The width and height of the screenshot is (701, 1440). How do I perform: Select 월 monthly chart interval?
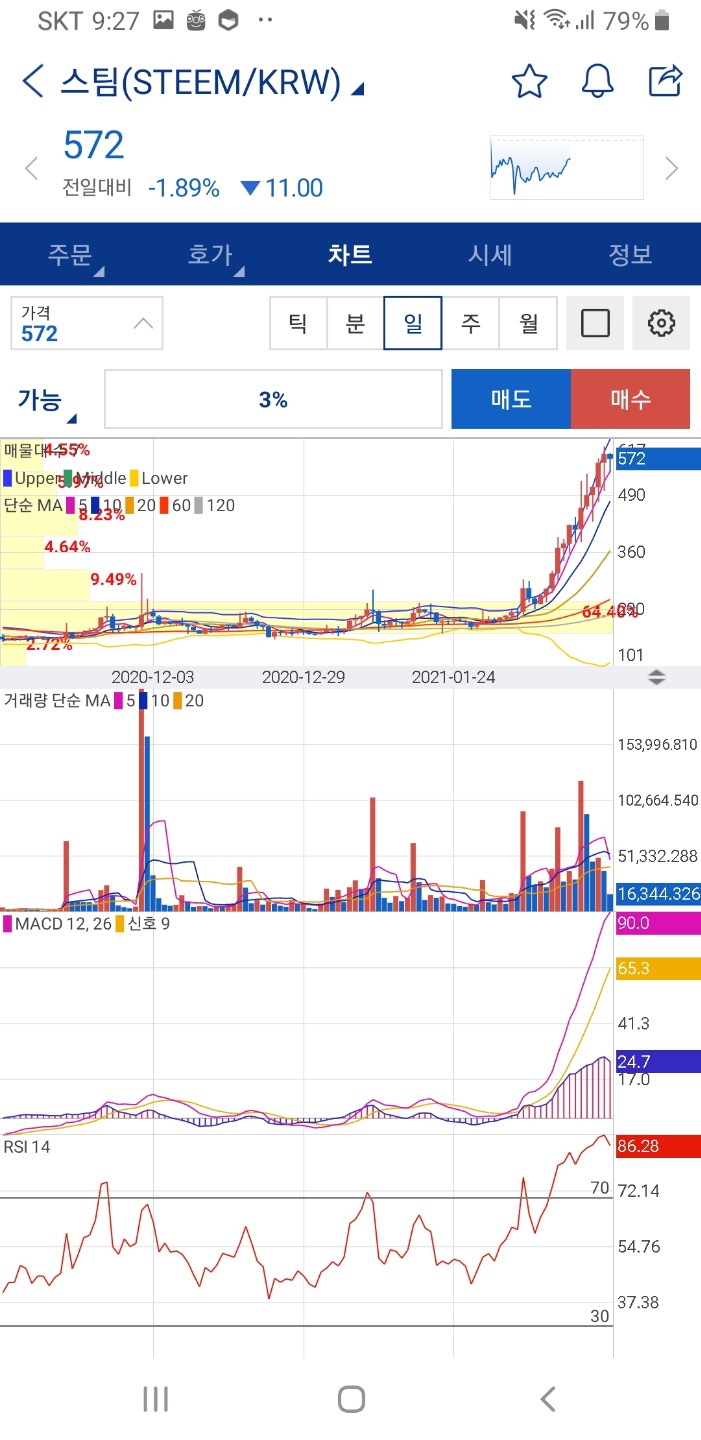coord(528,323)
